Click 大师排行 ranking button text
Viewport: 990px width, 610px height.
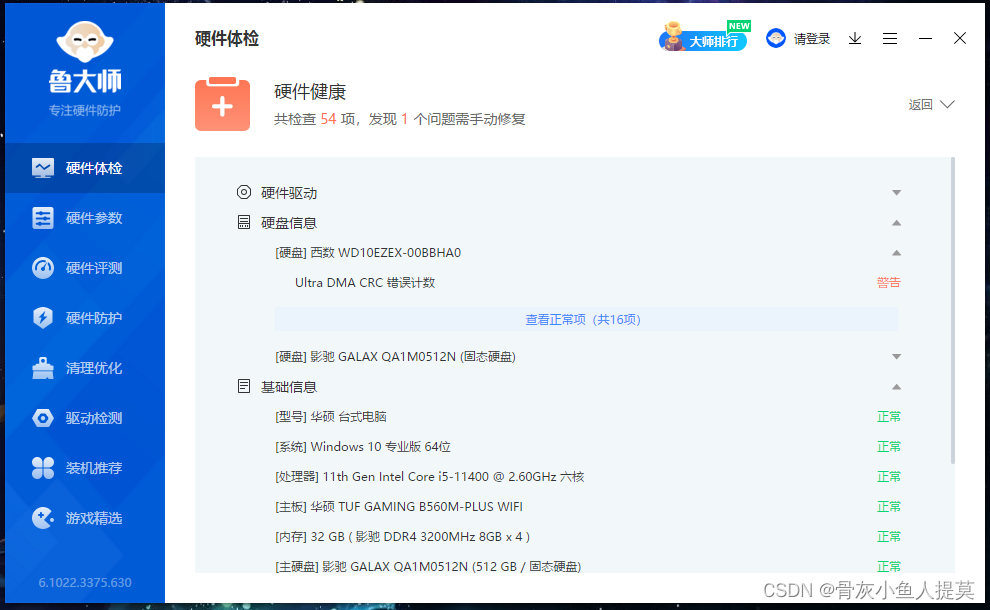[x=713, y=42]
